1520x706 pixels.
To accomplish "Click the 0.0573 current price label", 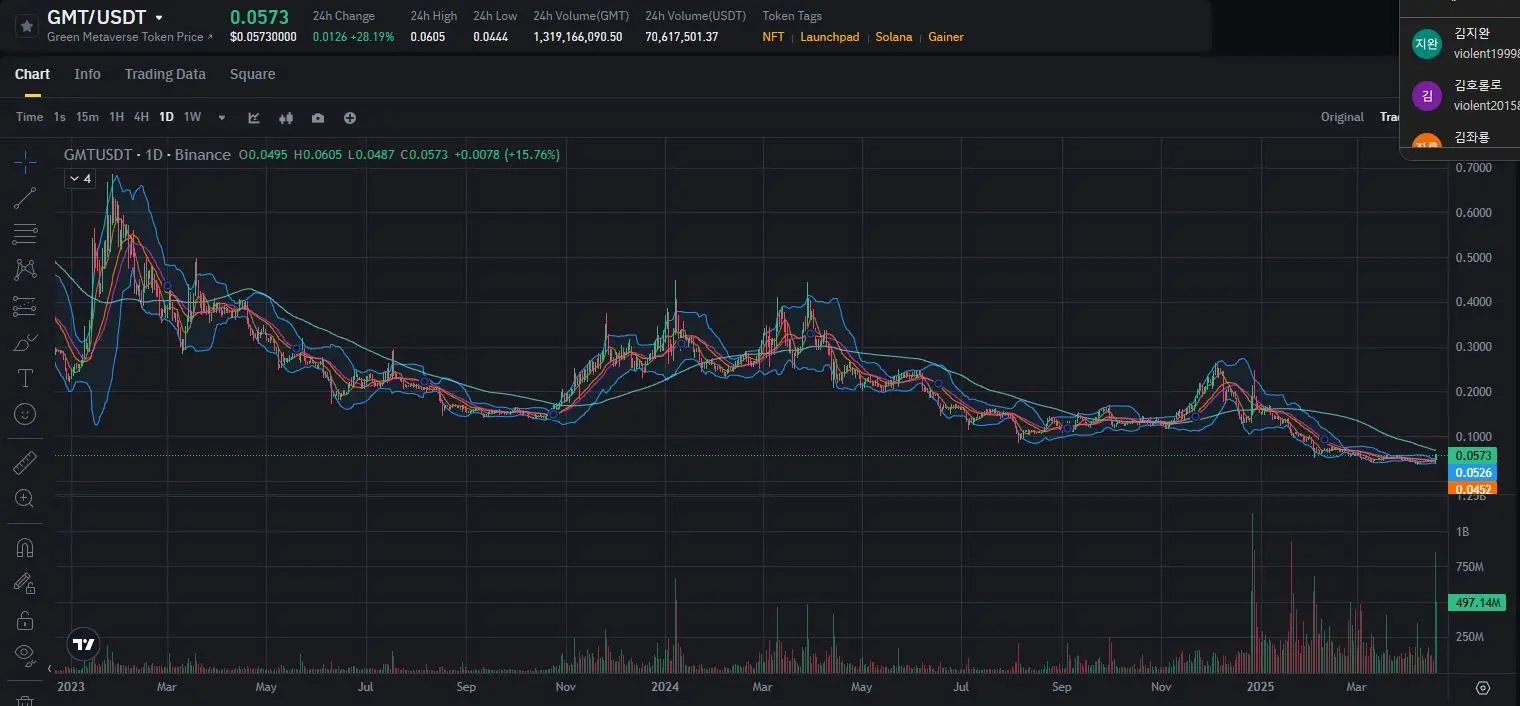I will click(x=1473, y=456).
